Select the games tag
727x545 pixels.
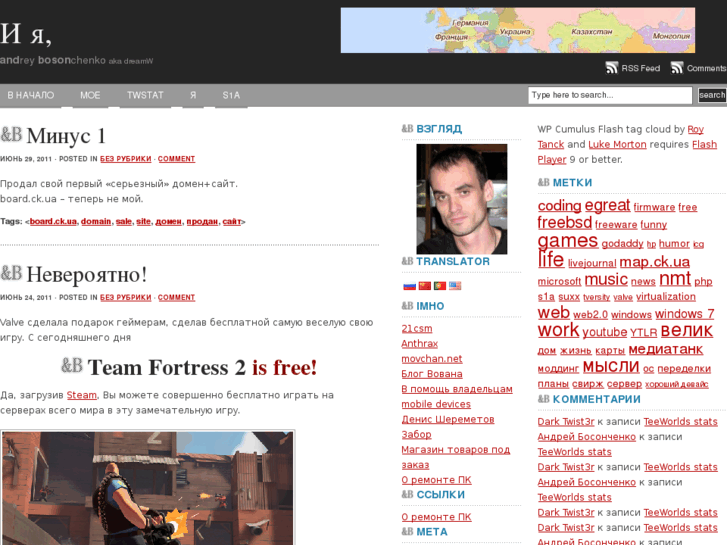(568, 241)
